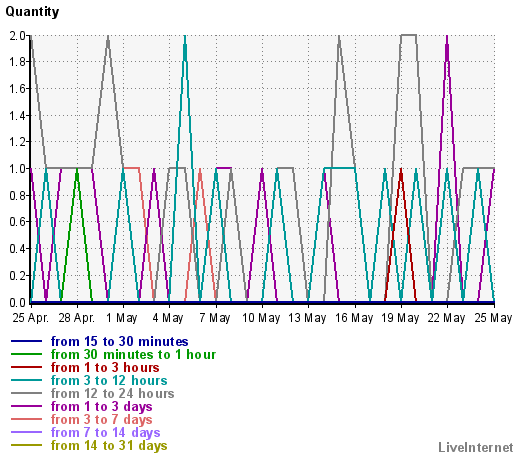Image resolution: width=520 pixels, height=457 pixels.
Task: Click the '13 May' date label
Action: [307, 318]
